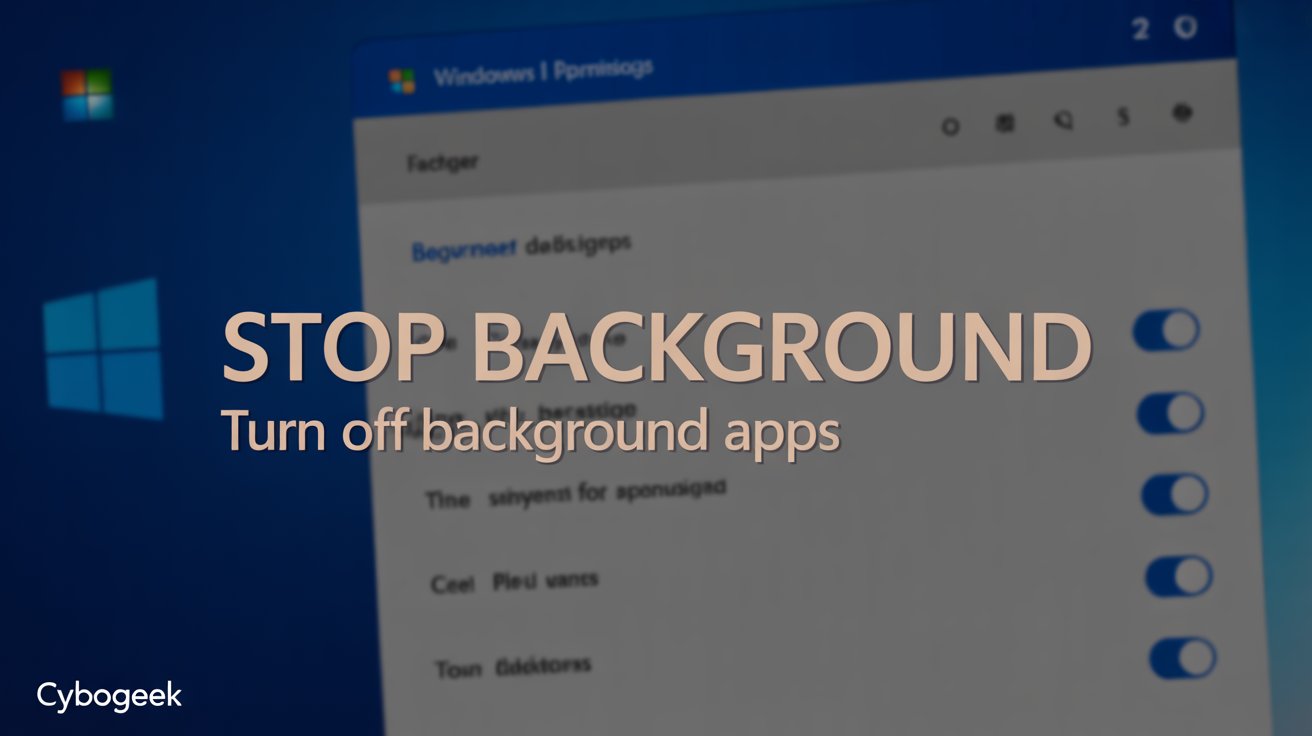Click the "O" circle glyph in the title bar
The image size is (1312, 736).
(1185, 28)
